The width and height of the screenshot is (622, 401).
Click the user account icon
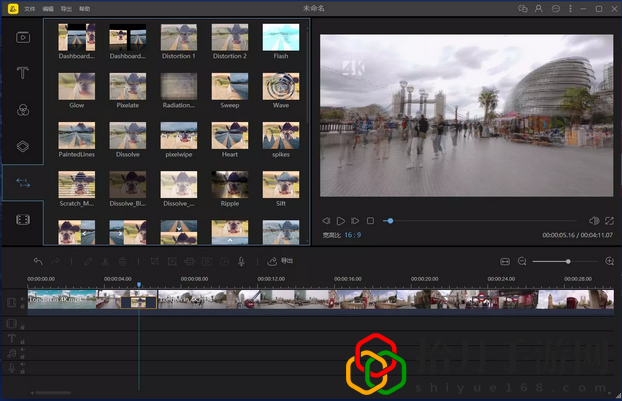pyautogui.click(x=539, y=8)
